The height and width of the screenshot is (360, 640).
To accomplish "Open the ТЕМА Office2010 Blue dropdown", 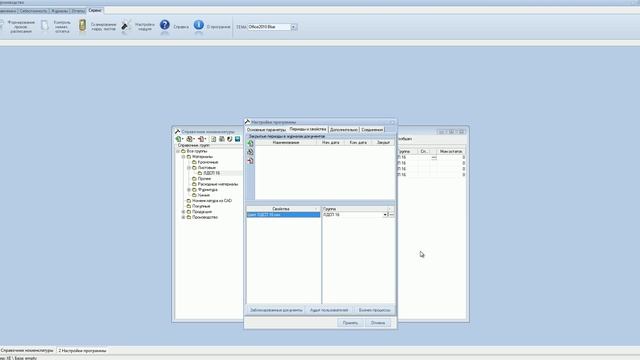I will 293,27.
